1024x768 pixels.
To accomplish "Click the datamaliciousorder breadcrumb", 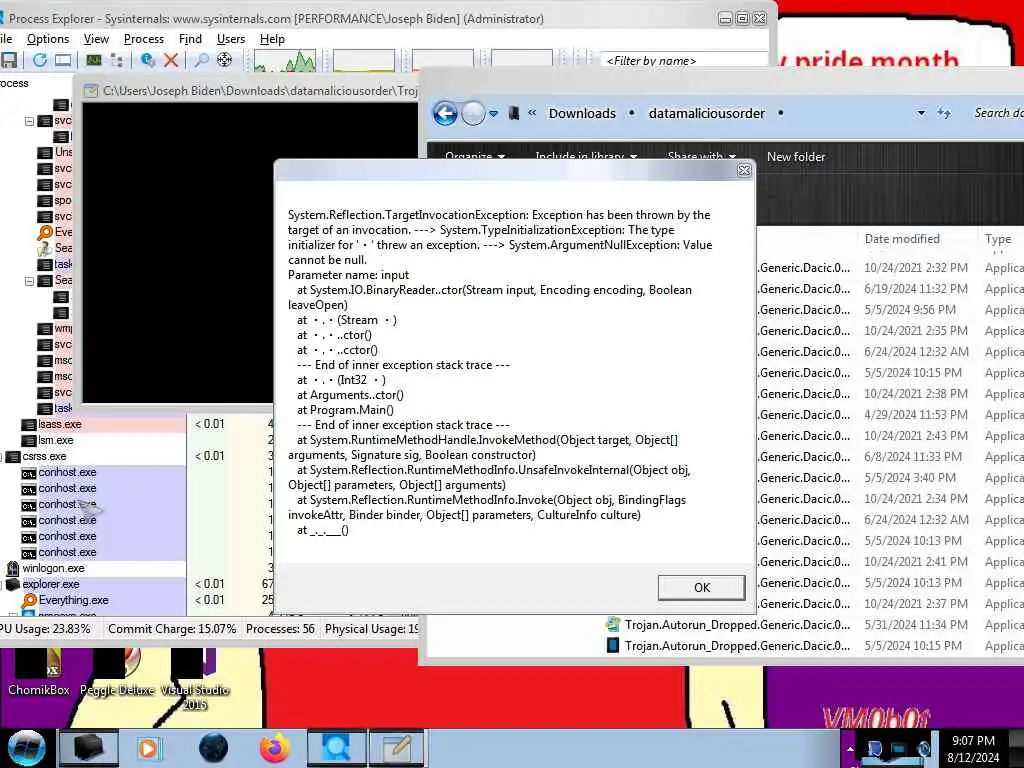I will click(x=707, y=113).
